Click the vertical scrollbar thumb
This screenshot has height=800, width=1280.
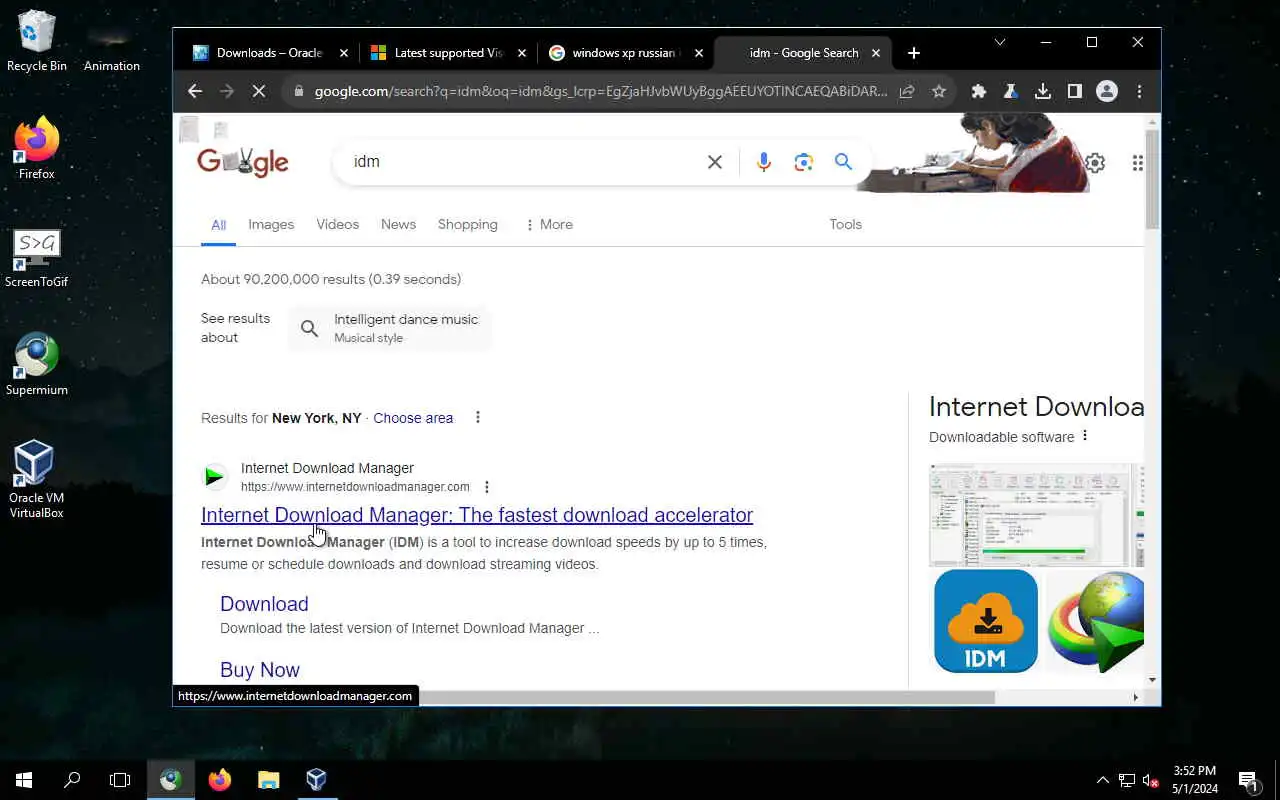1152,178
